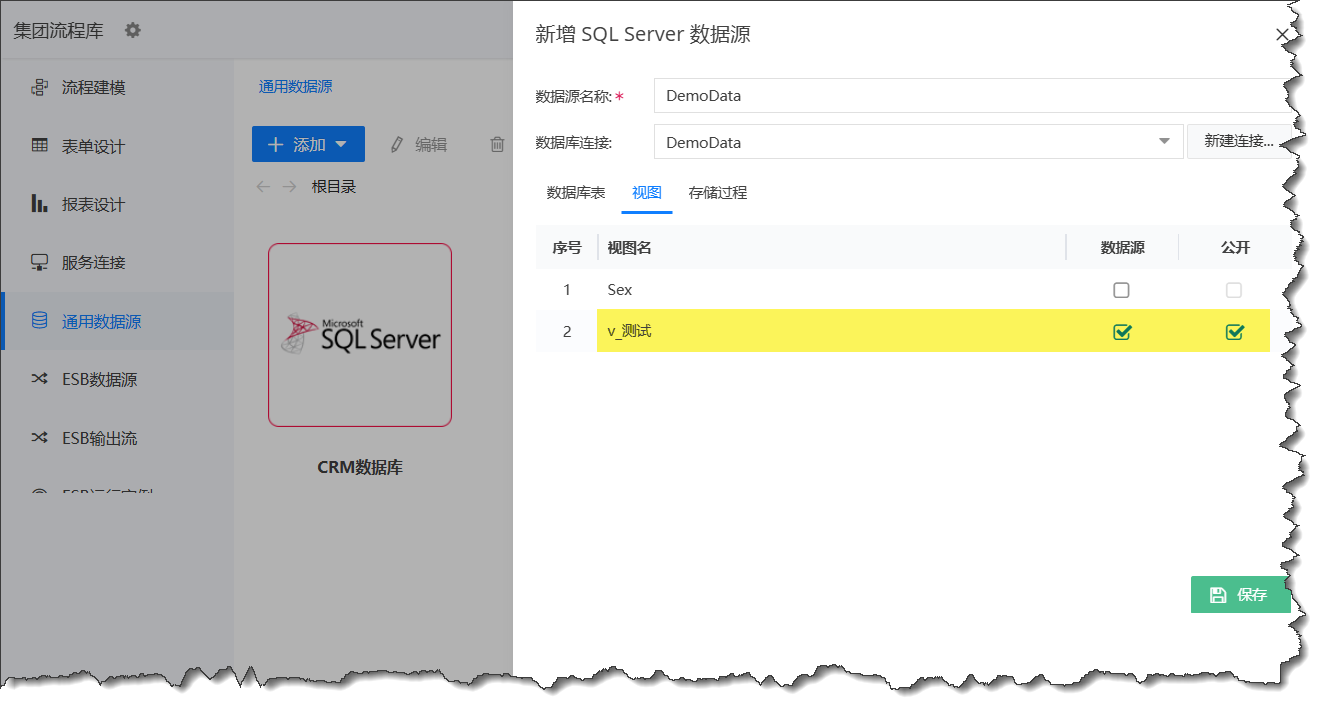The height and width of the screenshot is (711, 1327).
Task: Check the 数据源 checkbox for Sex view
Action: pyautogui.click(x=1121, y=290)
